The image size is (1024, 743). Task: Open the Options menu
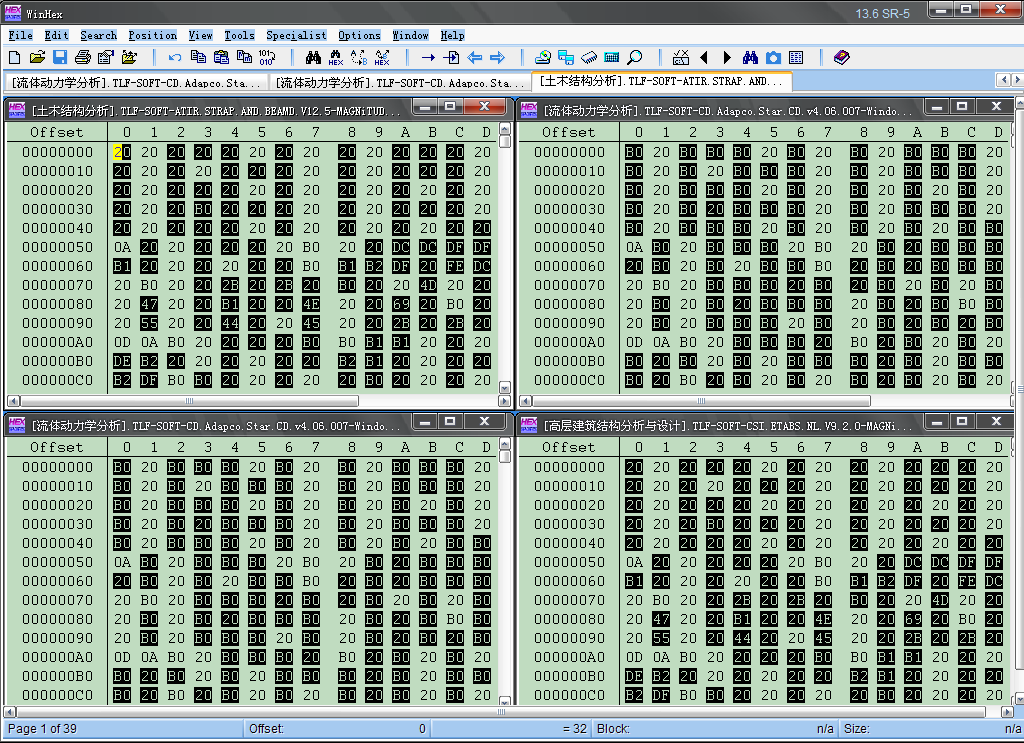359,35
